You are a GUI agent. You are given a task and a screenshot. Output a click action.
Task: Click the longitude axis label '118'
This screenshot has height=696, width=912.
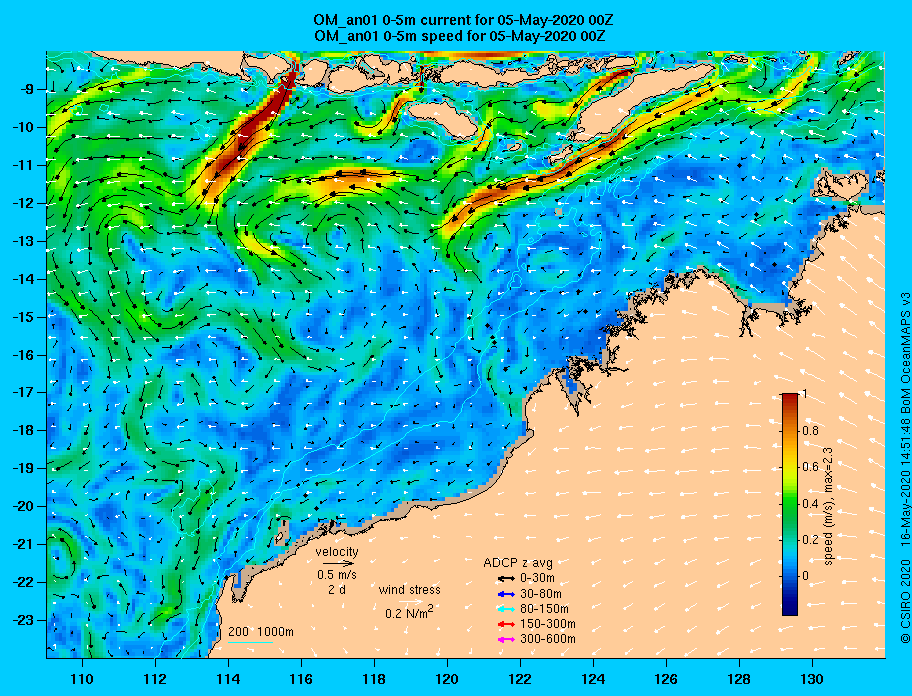[374, 679]
